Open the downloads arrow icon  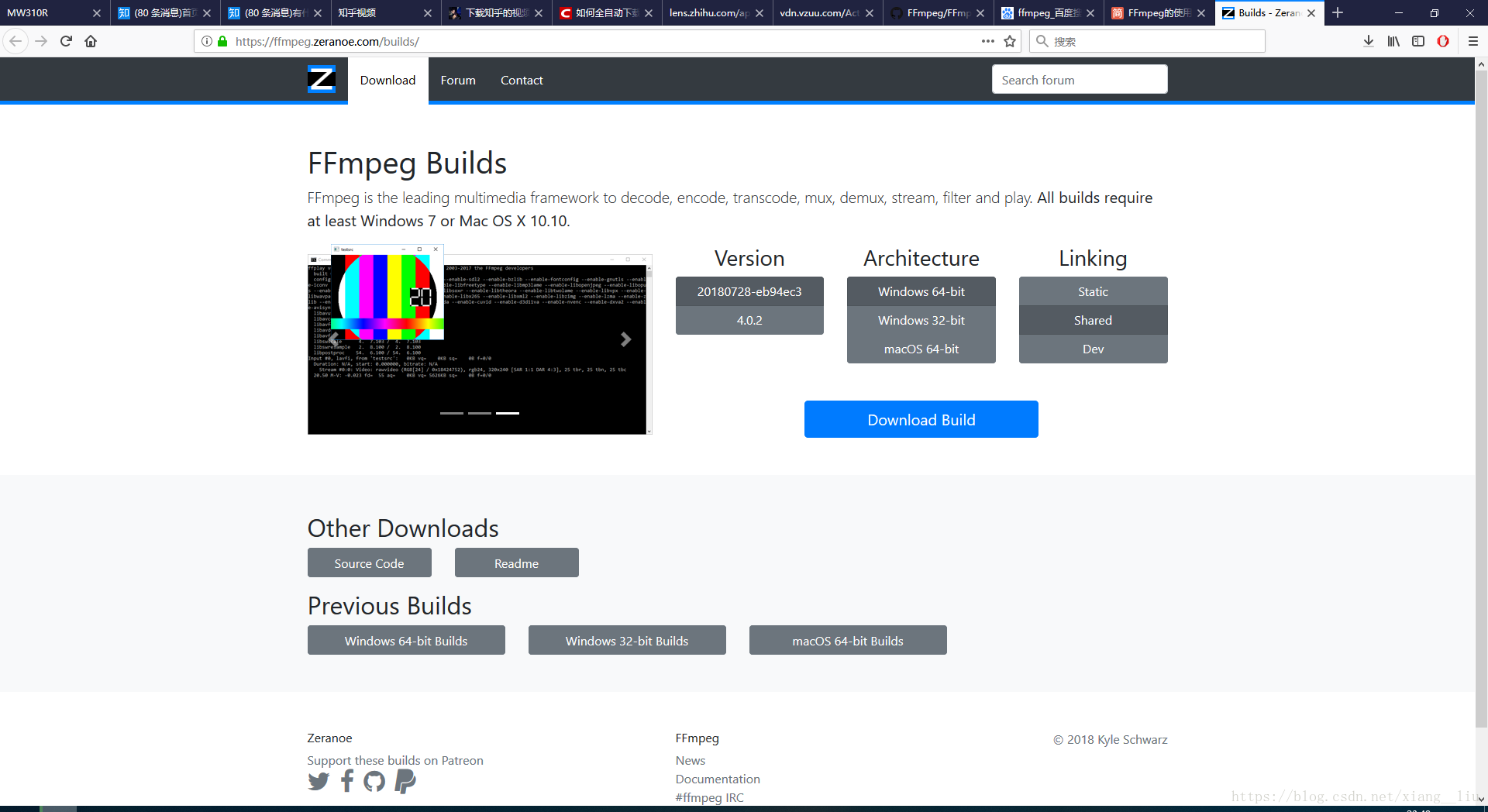1369,41
